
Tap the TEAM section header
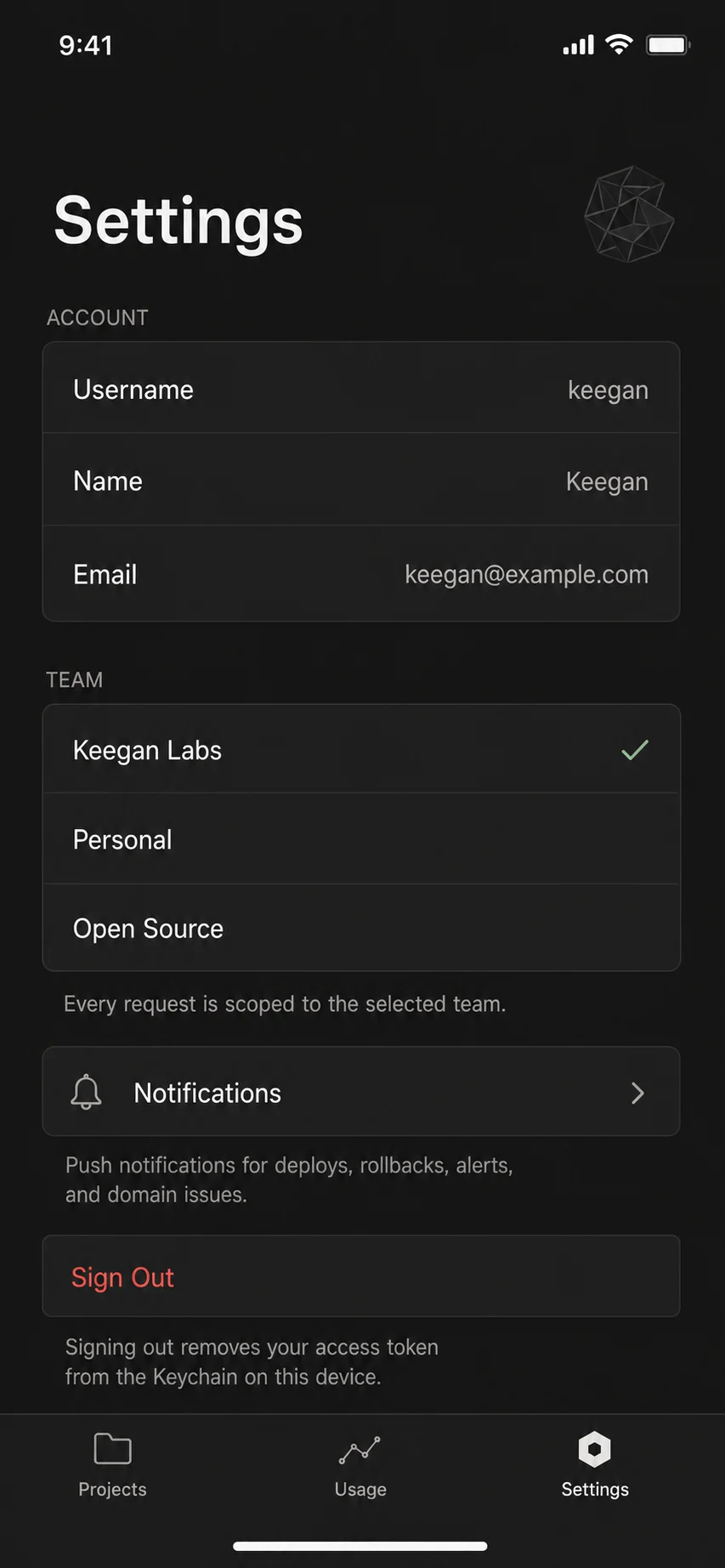coord(75,680)
